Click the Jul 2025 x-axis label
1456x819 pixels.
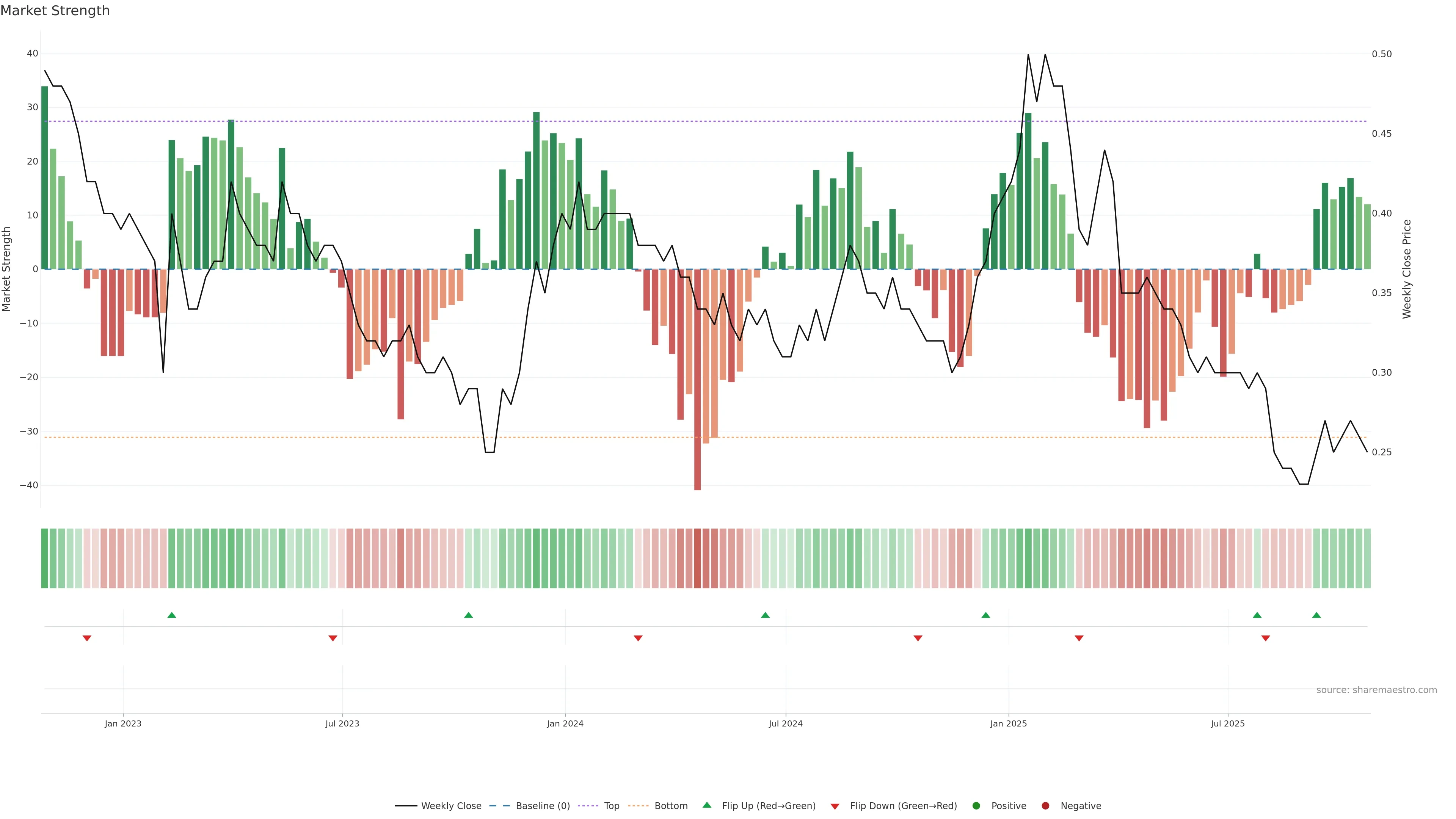(x=1228, y=723)
